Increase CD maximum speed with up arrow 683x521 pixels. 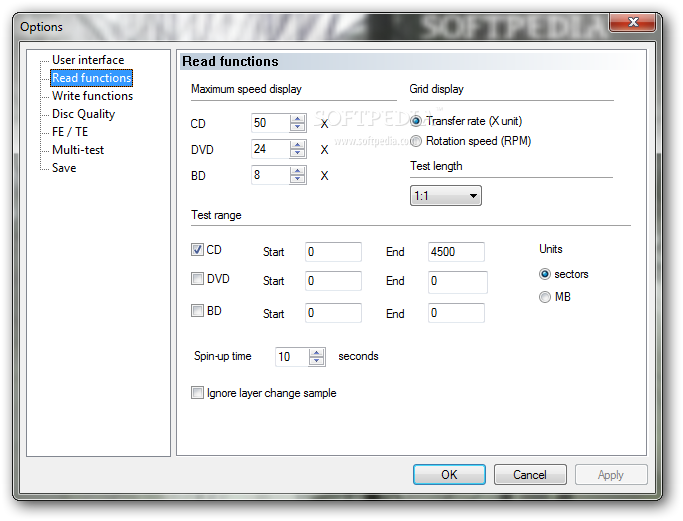click(298, 119)
